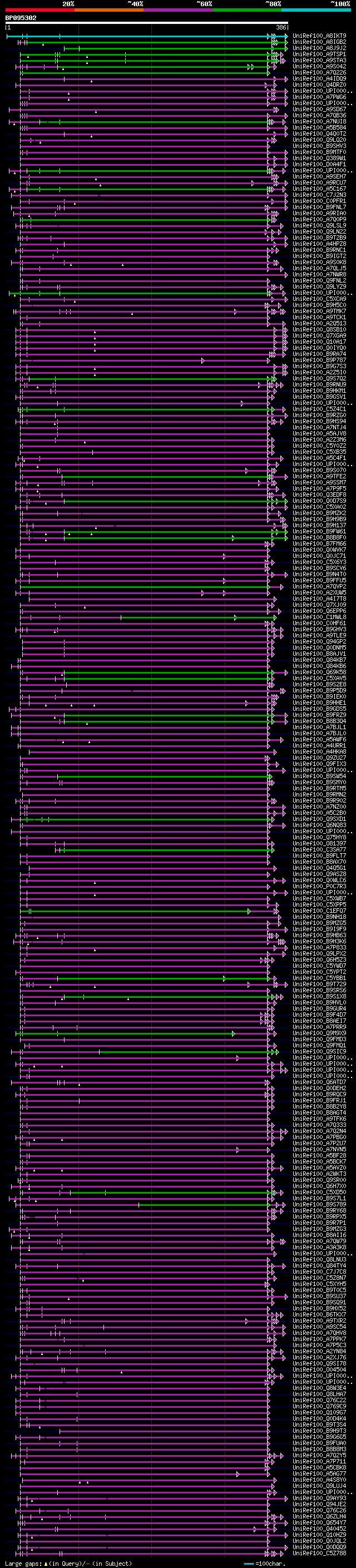This screenshot has height=1568, width=356.
Task: Select the UniRef100_Q0DQQ9 label
Action: click(319, 1547)
